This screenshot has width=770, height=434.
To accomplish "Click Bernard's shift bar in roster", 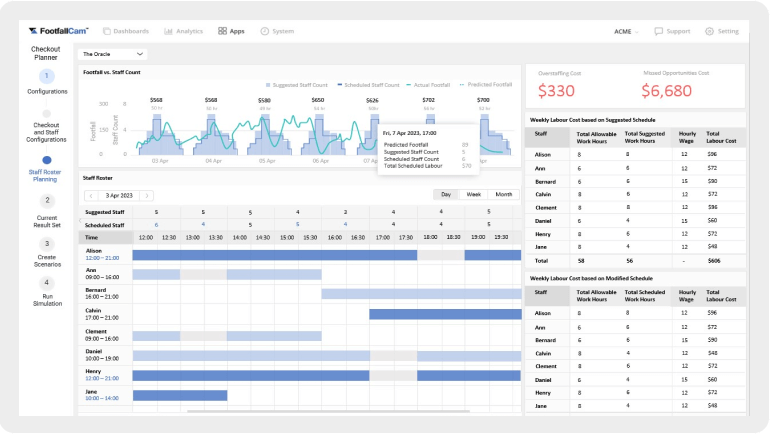I will click(421, 294).
